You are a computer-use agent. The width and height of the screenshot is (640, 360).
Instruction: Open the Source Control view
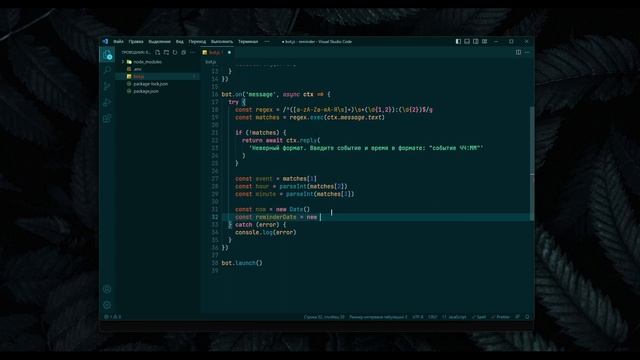coord(107,86)
